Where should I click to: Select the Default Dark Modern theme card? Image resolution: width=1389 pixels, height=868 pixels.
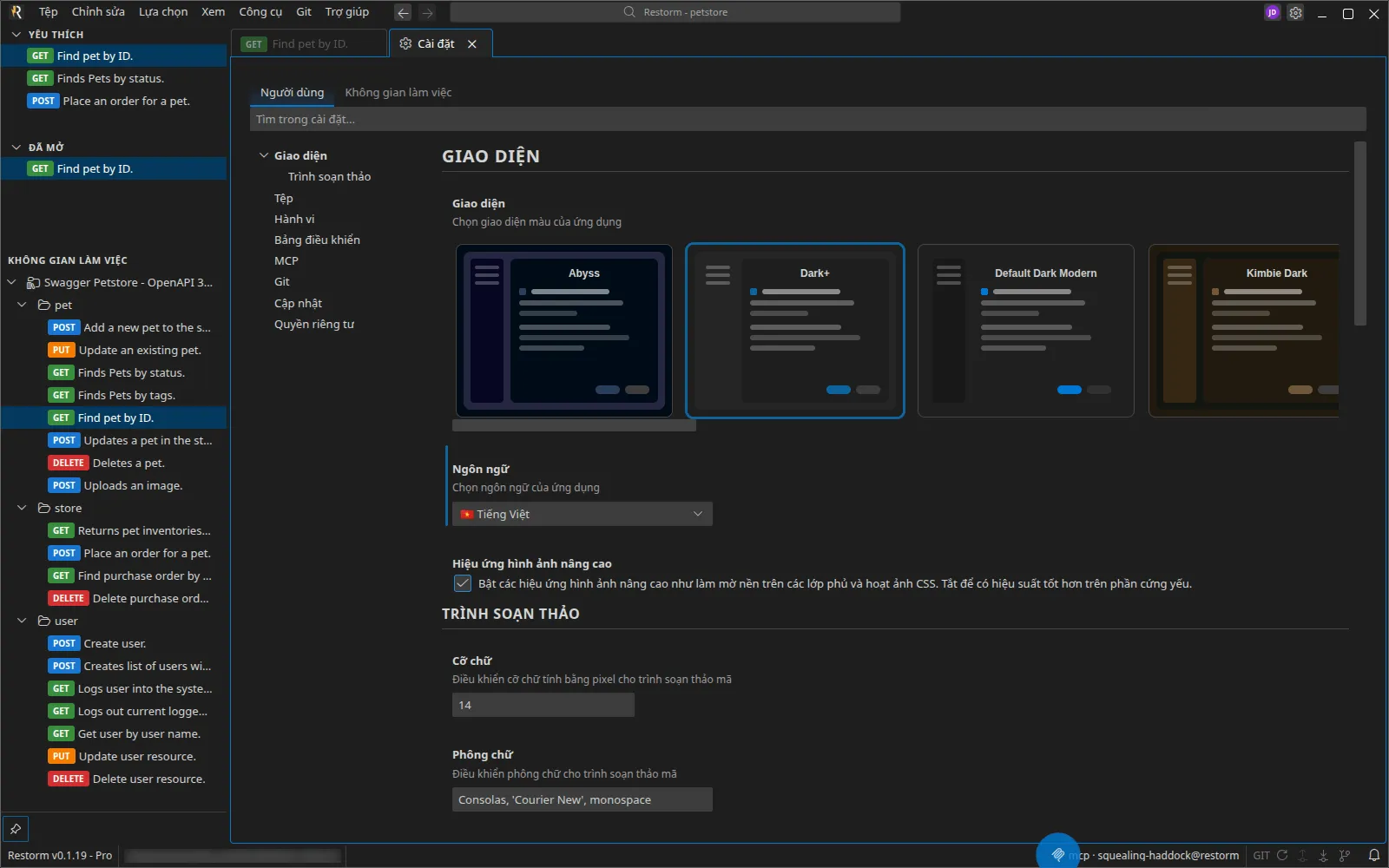coord(1026,331)
